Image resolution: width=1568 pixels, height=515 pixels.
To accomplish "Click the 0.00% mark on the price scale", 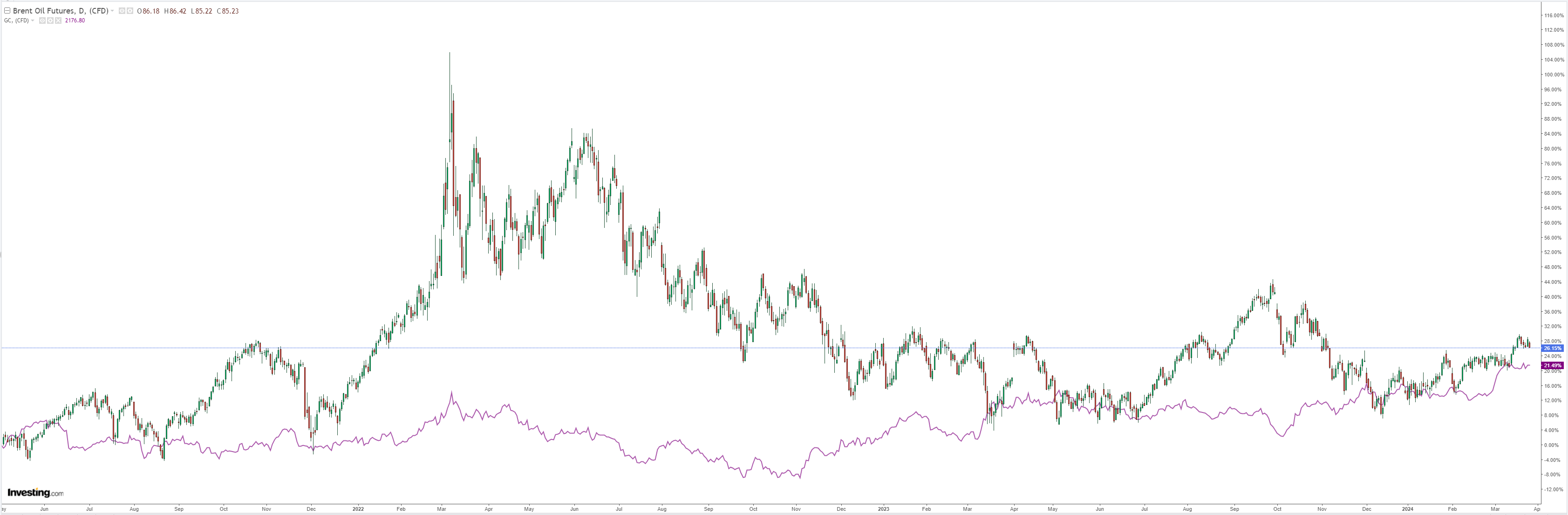I will click(1553, 445).
